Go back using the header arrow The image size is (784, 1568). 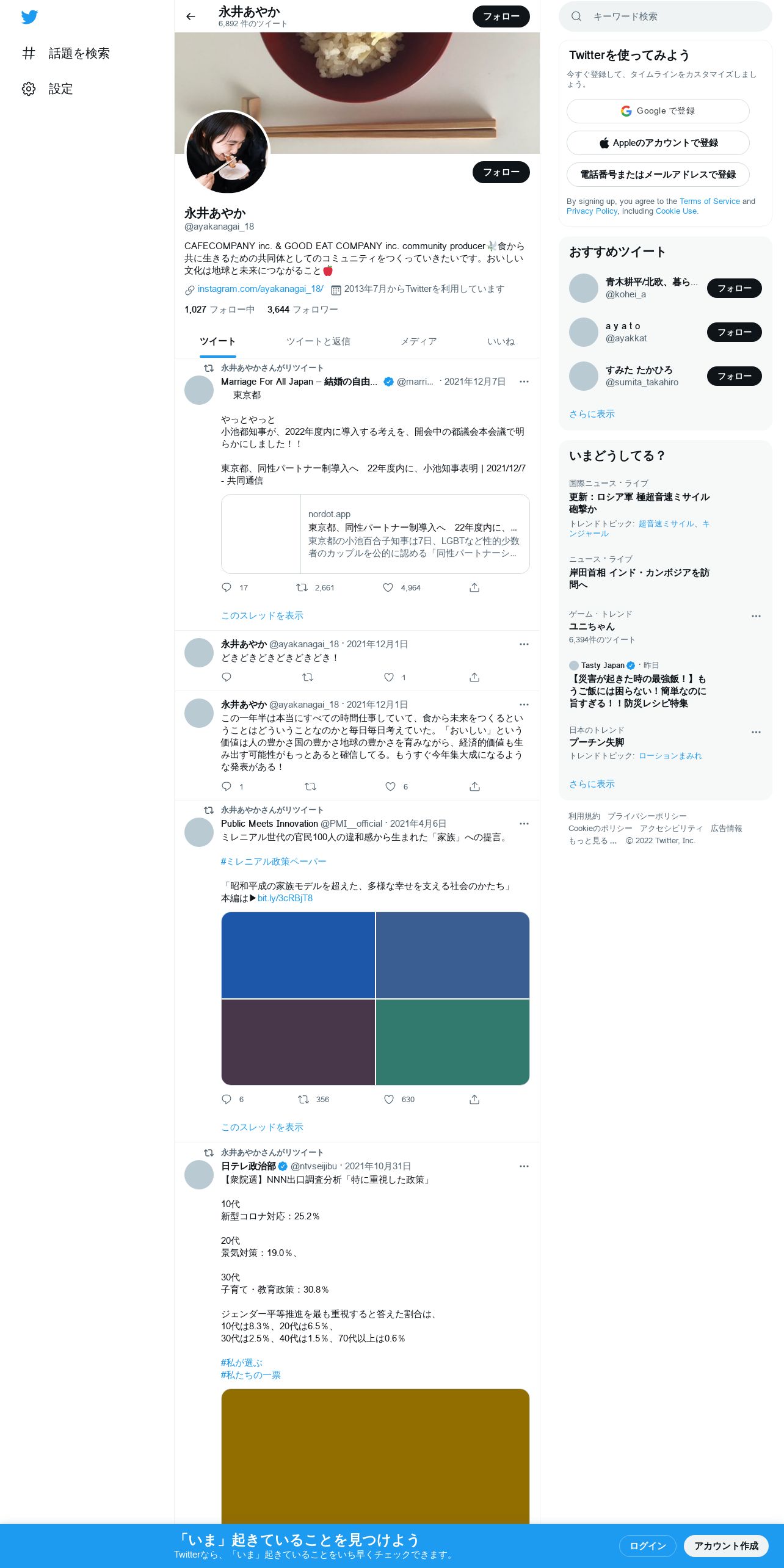click(191, 16)
